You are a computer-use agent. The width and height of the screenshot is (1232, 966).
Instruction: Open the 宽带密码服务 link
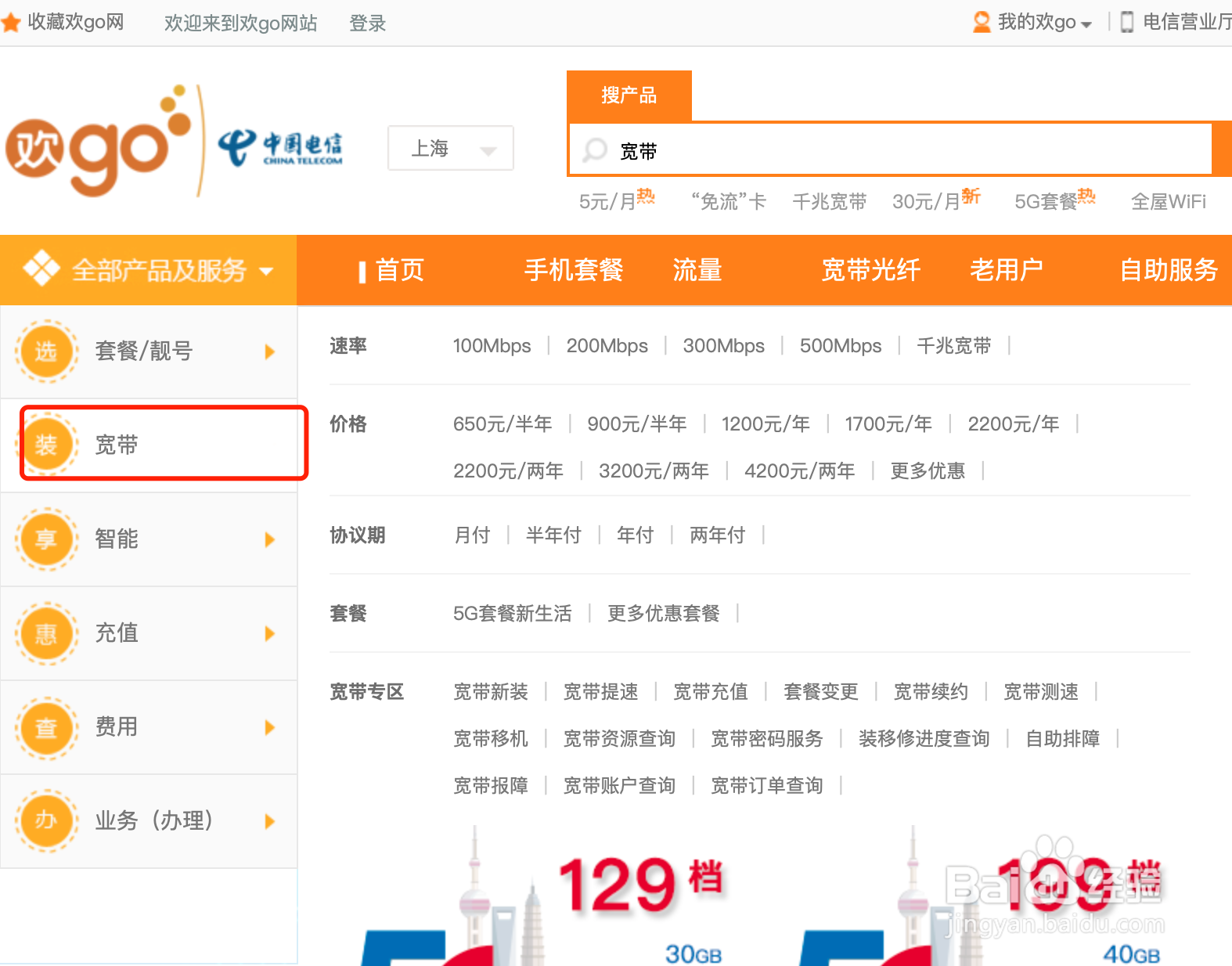coord(767,738)
